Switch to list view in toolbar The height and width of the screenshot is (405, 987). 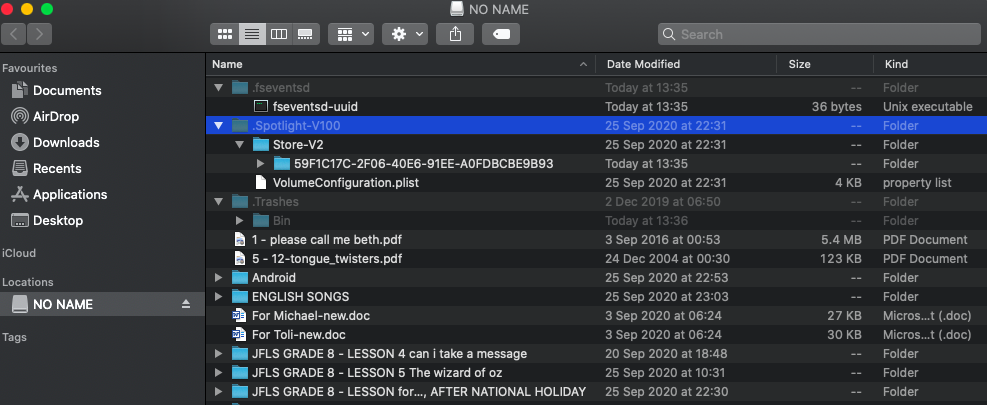[x=252, y=34]
